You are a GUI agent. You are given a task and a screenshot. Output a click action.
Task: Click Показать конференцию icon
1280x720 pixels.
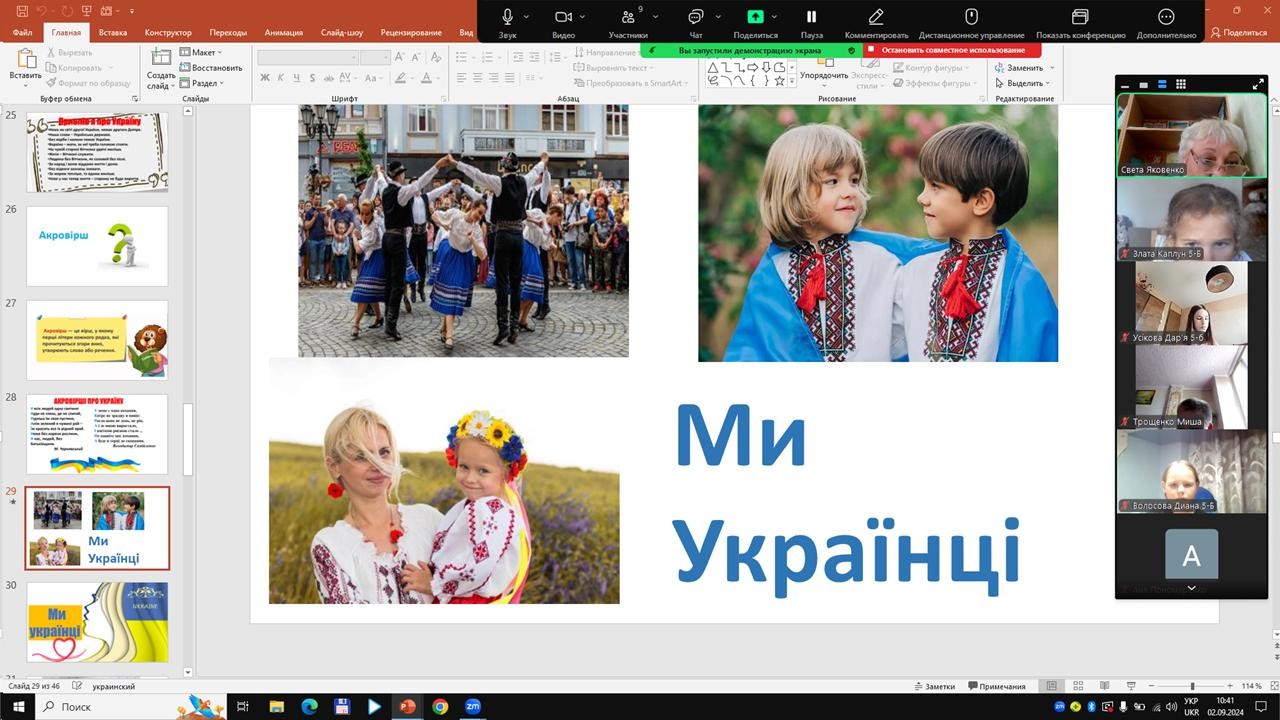coord(1080,18)
